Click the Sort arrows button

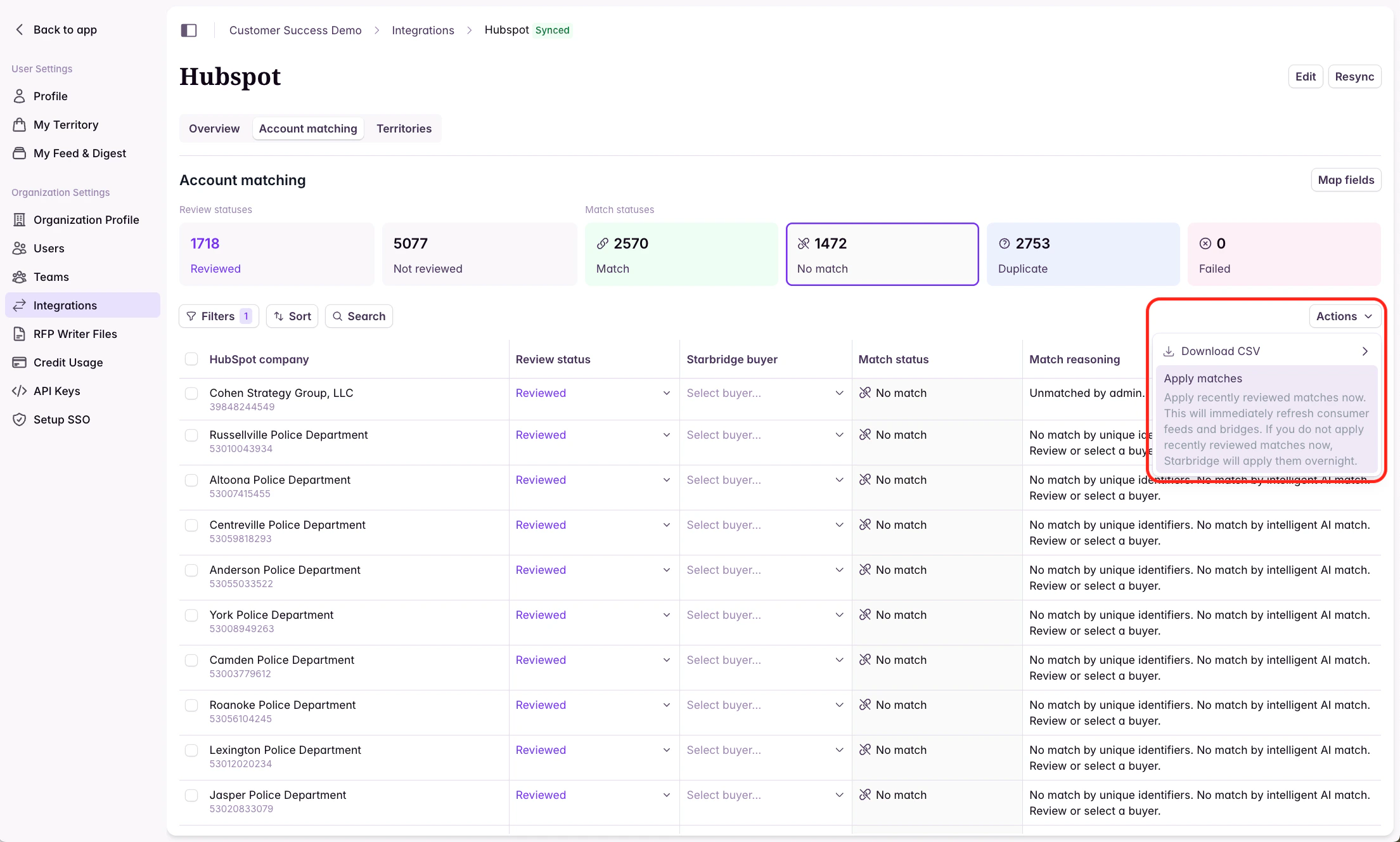292,316
